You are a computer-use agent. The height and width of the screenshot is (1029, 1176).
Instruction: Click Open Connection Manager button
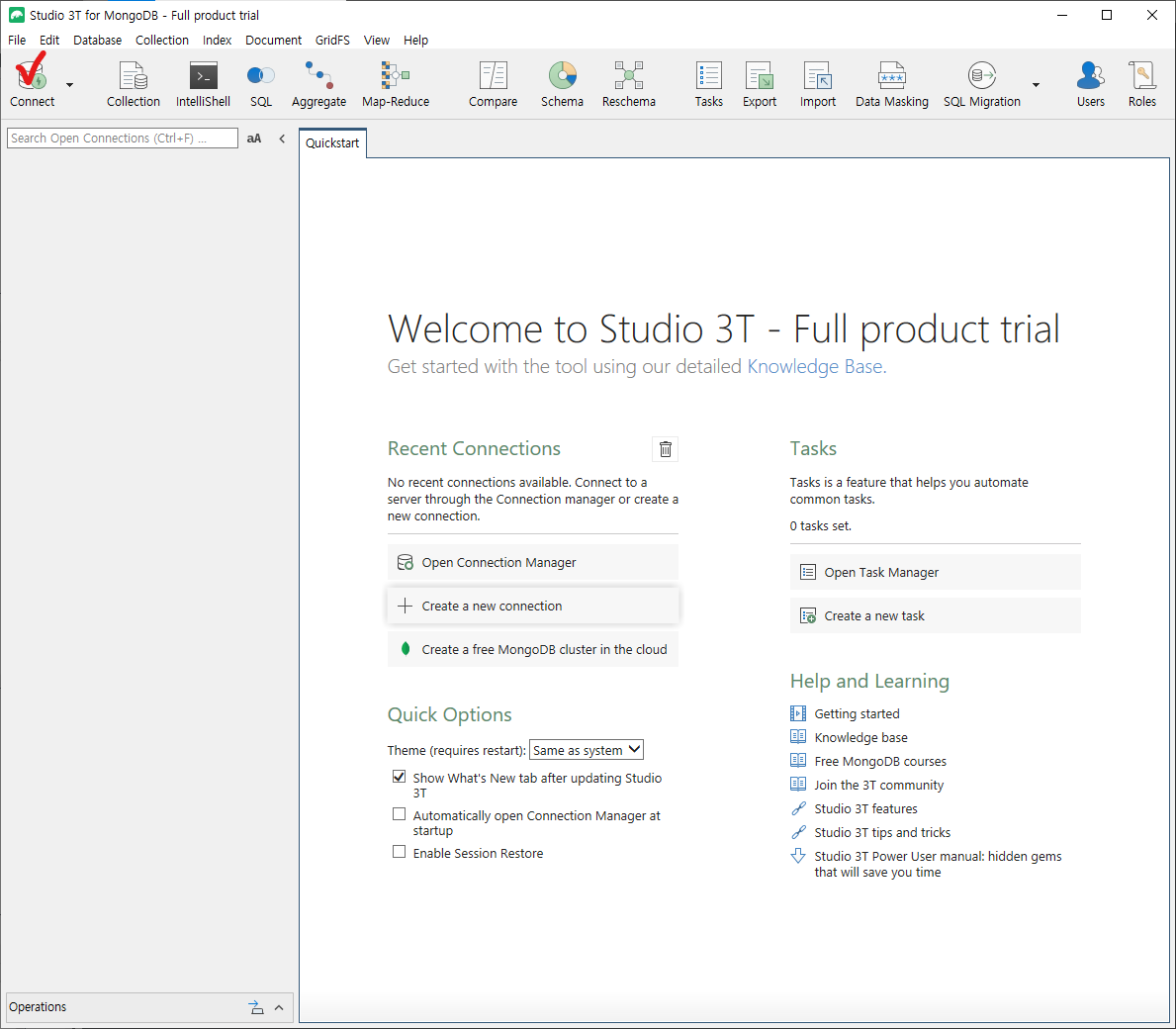pyautogui.click(x=532, y=563)
